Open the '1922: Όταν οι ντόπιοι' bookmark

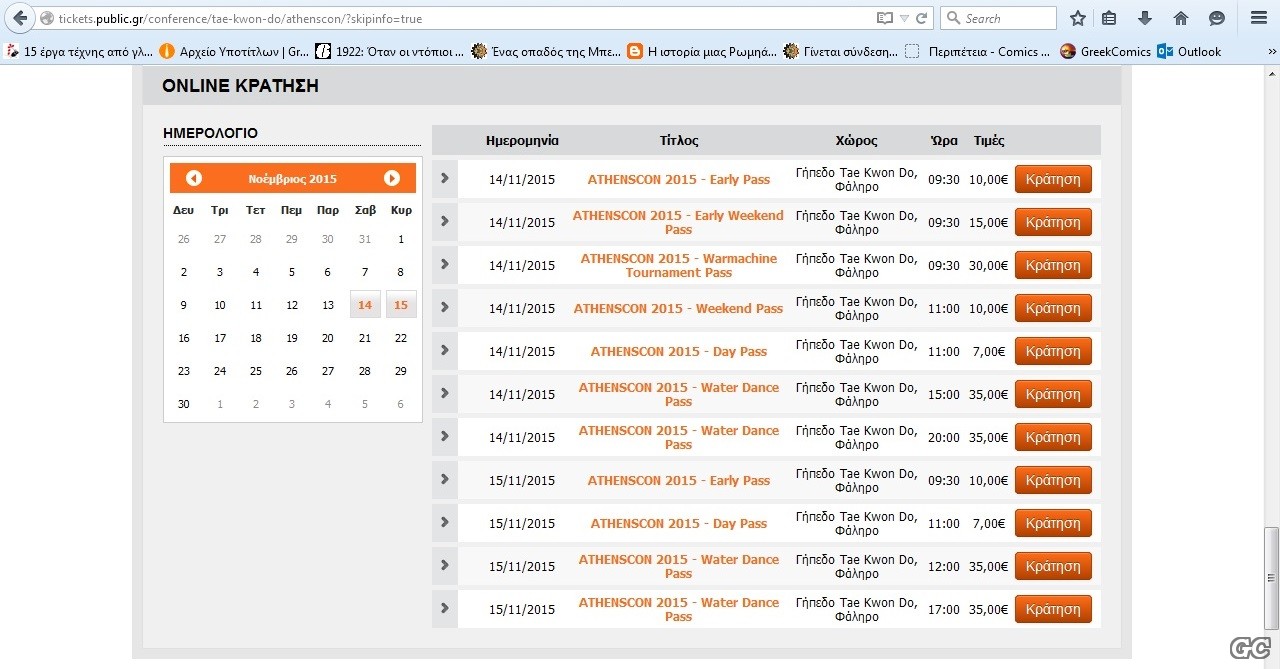click(x=390, y=51)
